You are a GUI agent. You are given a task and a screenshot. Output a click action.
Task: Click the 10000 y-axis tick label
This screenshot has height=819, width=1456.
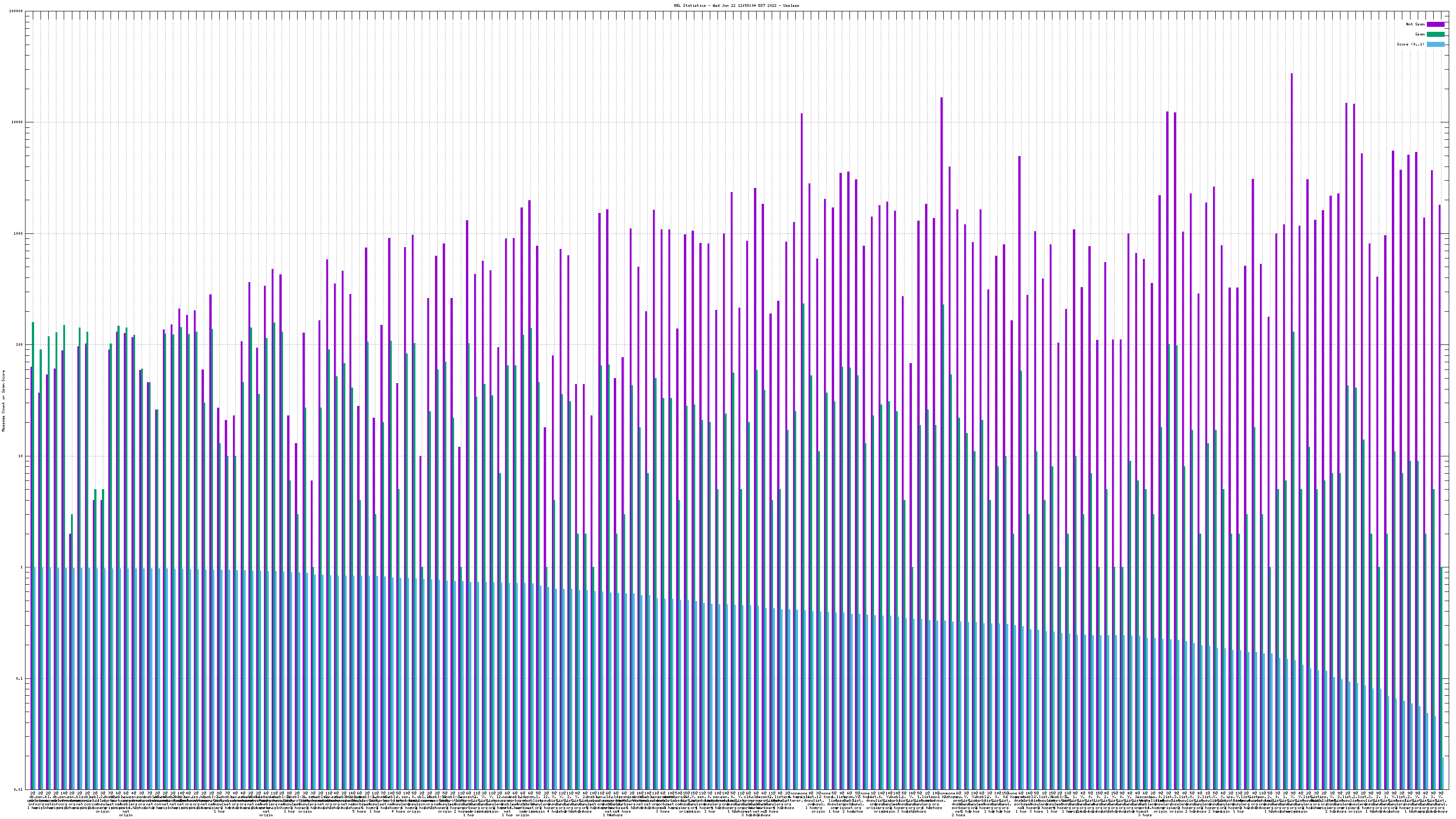click(18, 123)
